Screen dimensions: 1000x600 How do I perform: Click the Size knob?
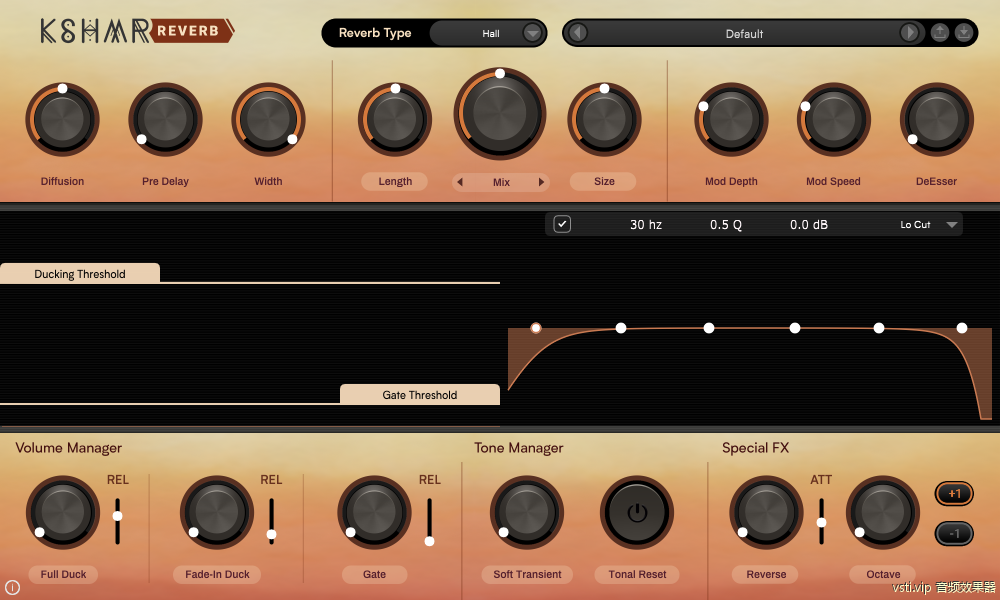click(x=604, y=119)
